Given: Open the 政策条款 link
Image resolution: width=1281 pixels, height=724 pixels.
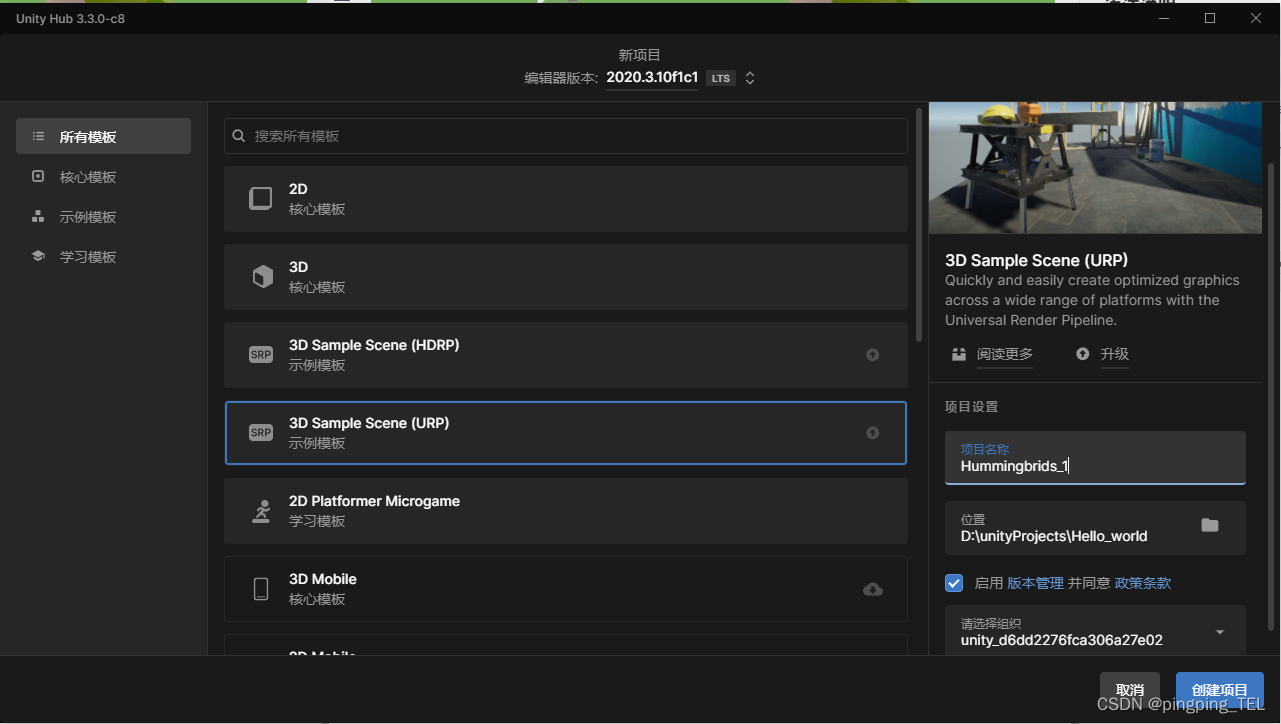Looking at the screenshot, I should 1143,583.
